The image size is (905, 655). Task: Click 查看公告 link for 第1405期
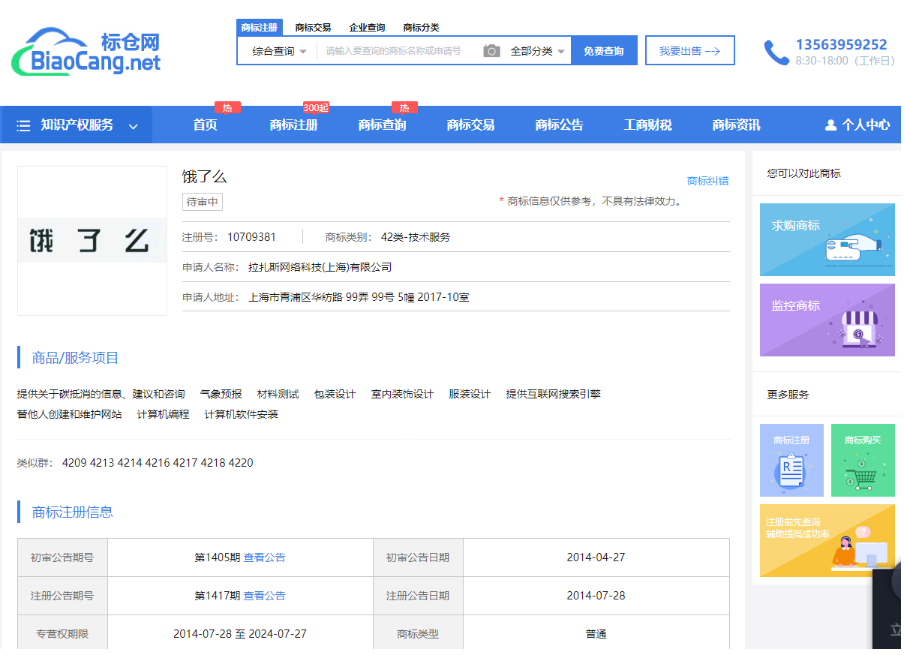coord(264,557)
